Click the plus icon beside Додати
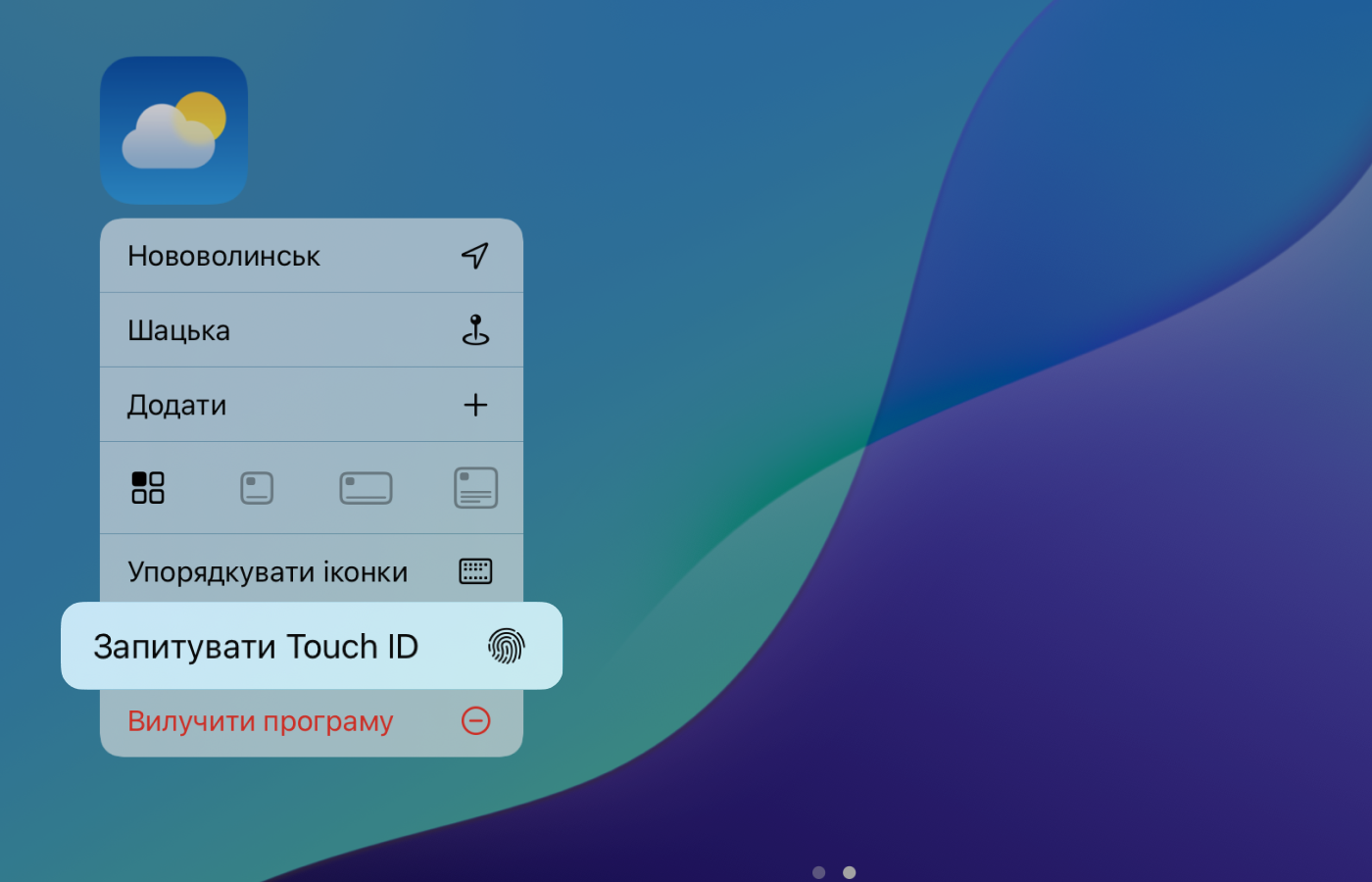The image size is (1372, 882). tap(475, 405)
